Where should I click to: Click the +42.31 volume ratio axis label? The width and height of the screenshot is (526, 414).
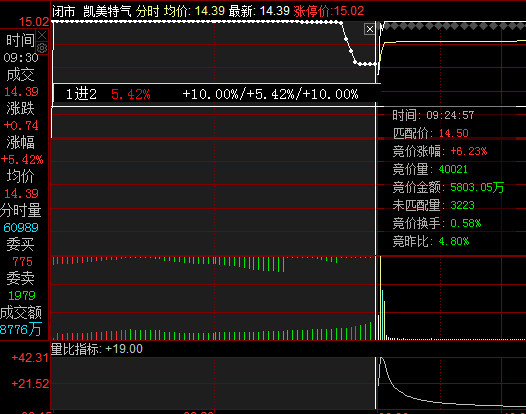[x=30, y=358]
